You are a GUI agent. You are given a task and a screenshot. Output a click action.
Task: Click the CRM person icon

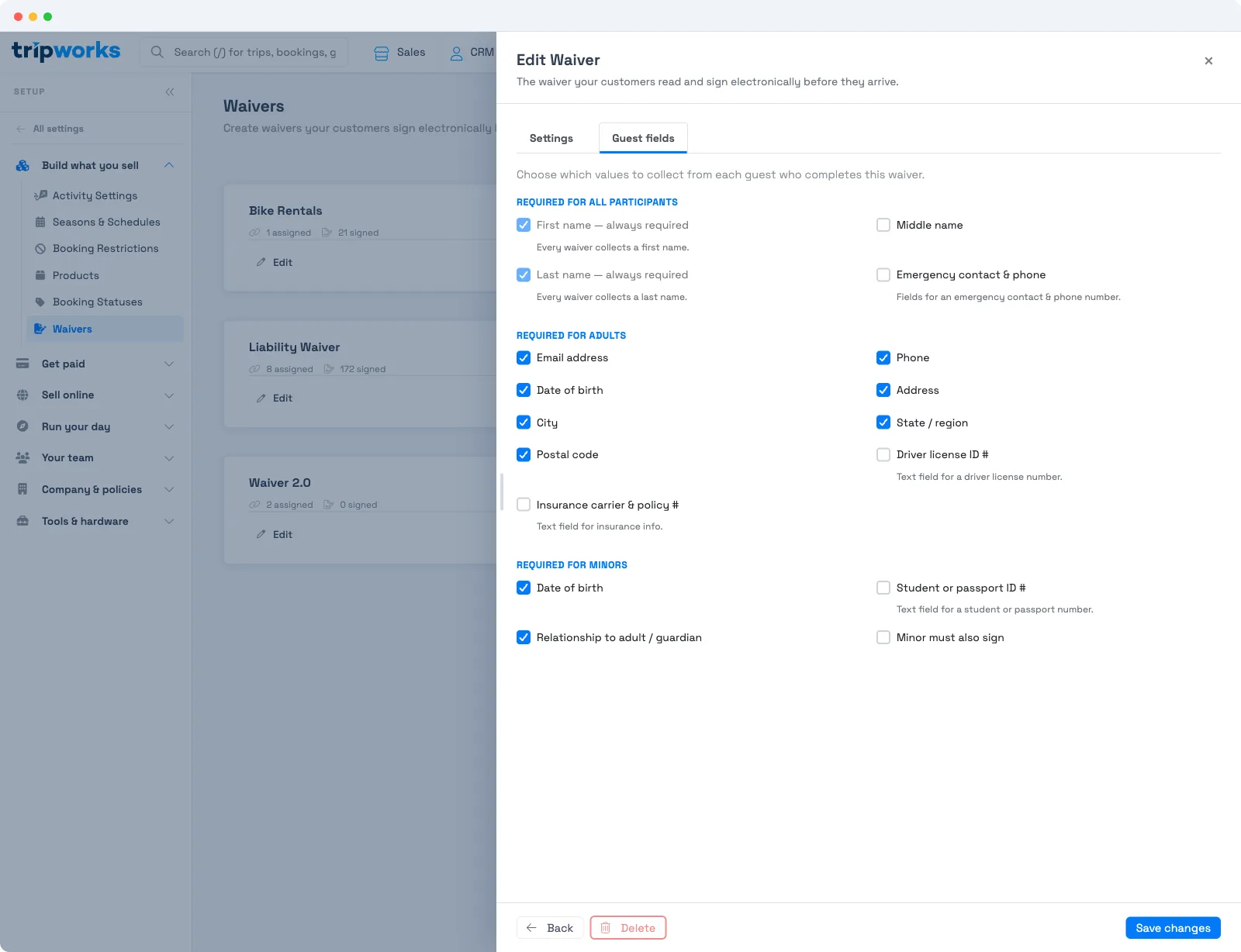(x=456, y=53)
